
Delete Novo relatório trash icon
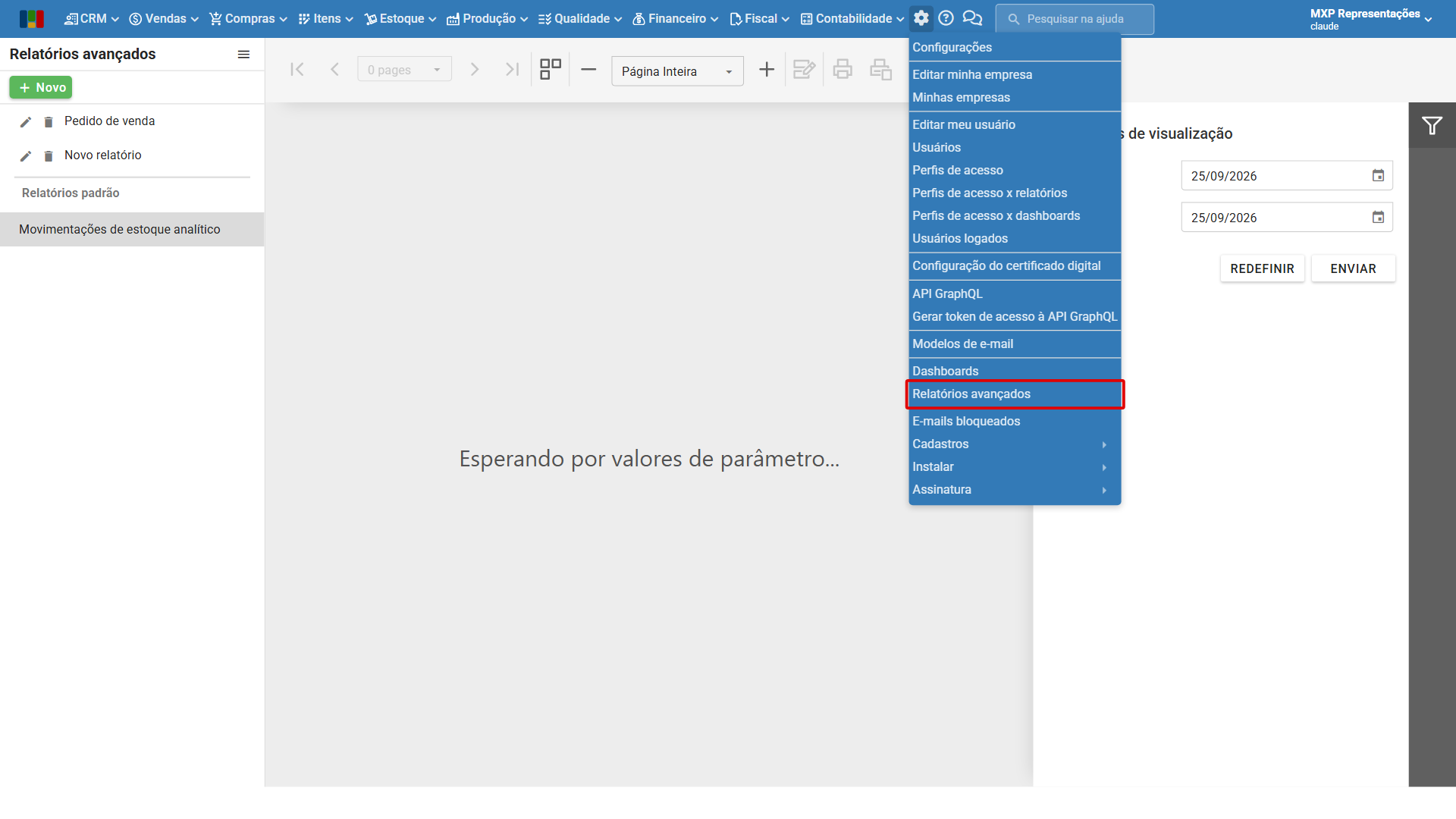pos(49,156)
